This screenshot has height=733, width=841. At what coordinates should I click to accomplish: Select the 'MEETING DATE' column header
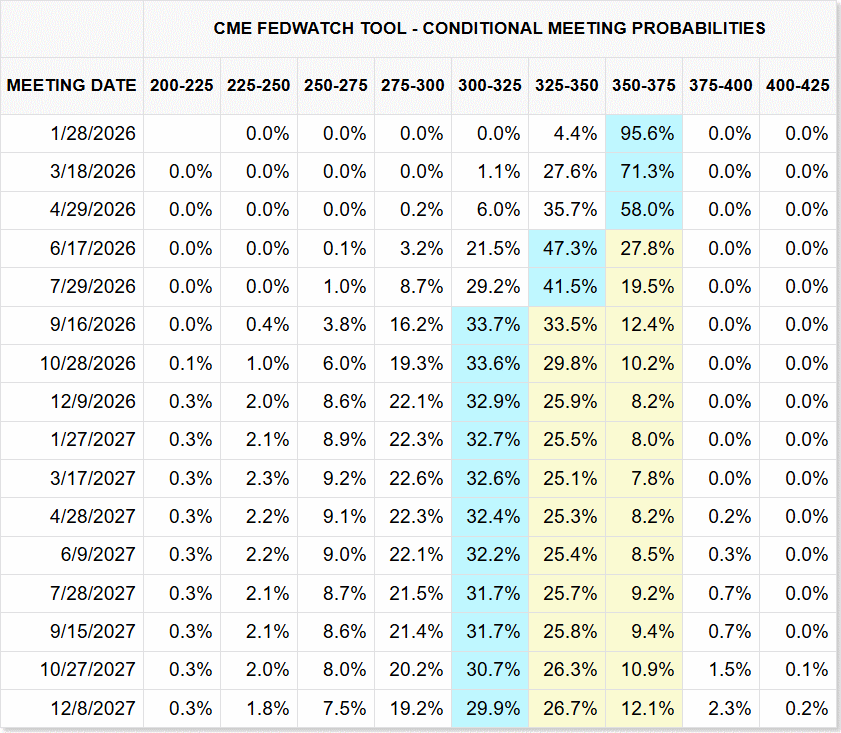pos(72,86)
